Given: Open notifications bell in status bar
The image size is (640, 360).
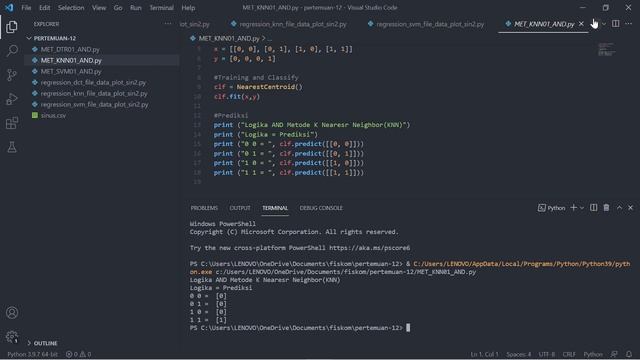Looking at the screenshot, I should coord(629,354).
